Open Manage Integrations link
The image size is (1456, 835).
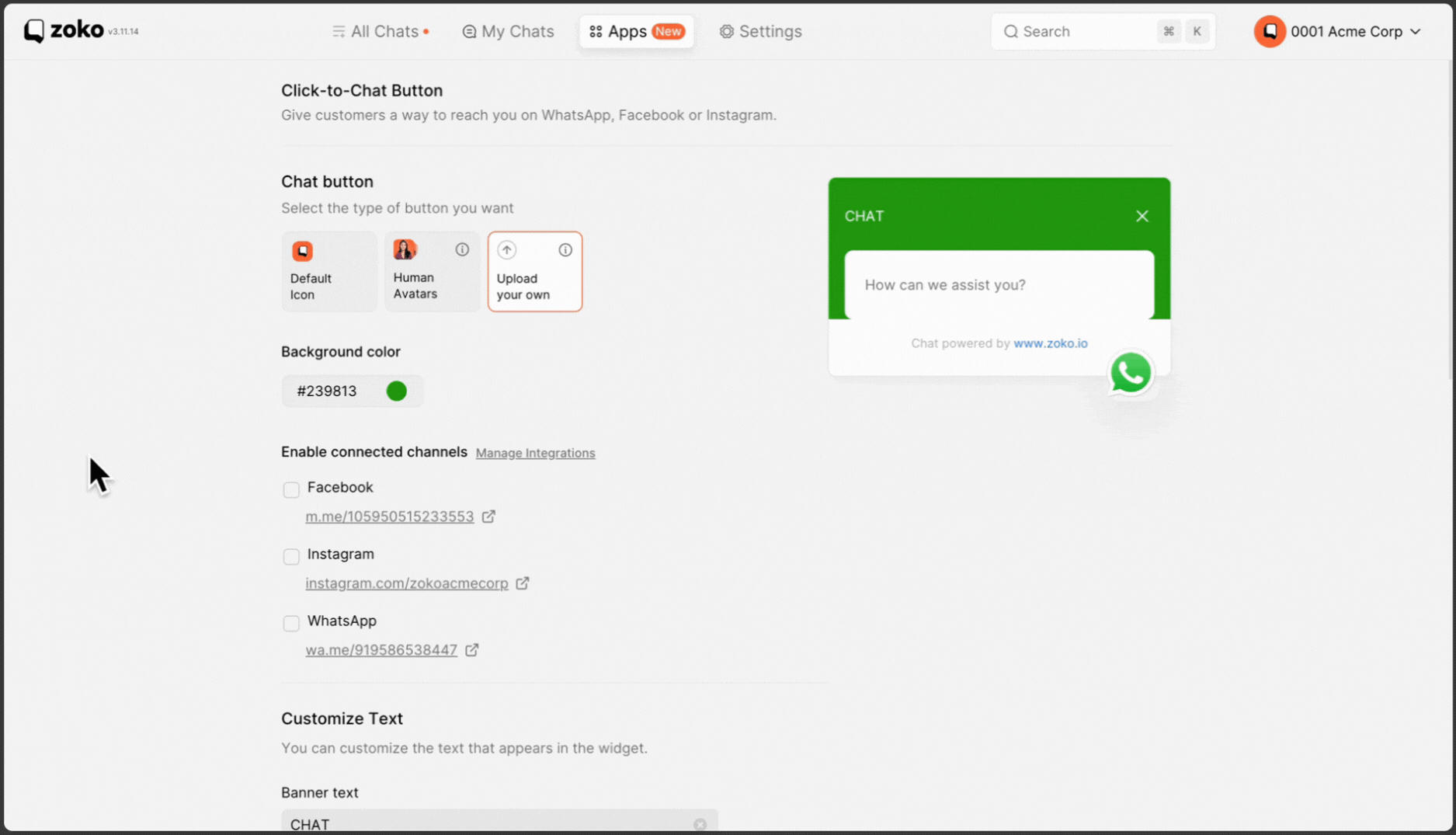[535, 453]
